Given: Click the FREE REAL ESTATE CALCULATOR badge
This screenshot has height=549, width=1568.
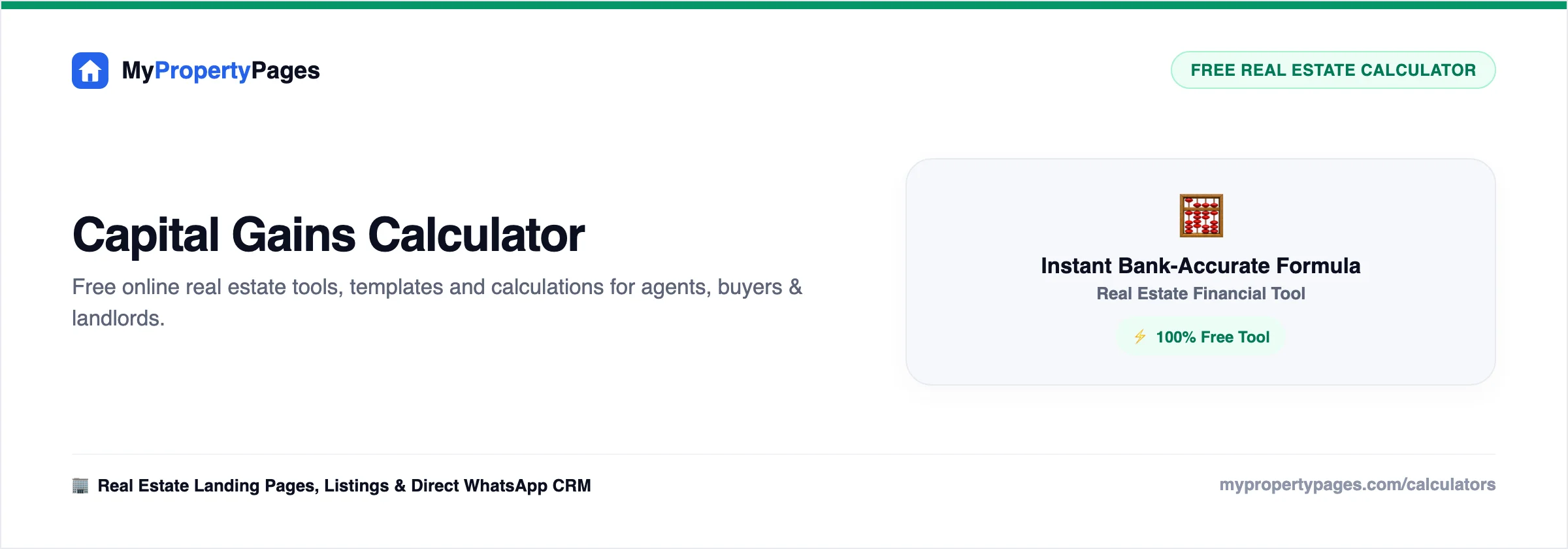Looking at the screenshot, I should pos(1333,70).
